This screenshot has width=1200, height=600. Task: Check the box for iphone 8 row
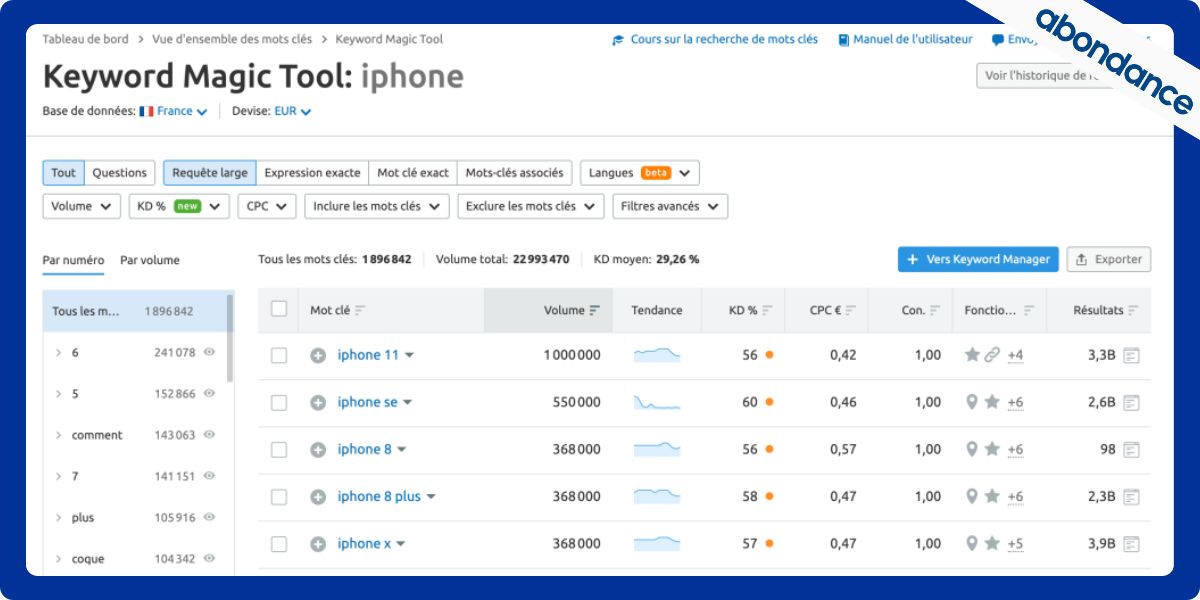coord(279,449)
